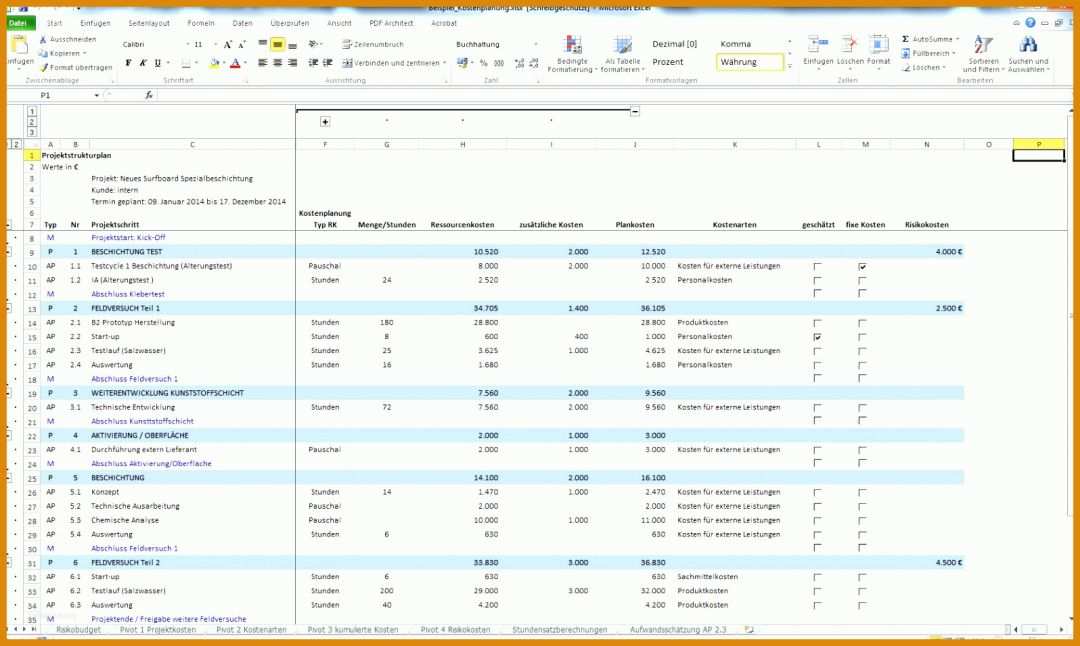Viewport: 1080px width, 646px height.
Task: Switch to the Formeln ribbon tab
Action: point(201,23)
